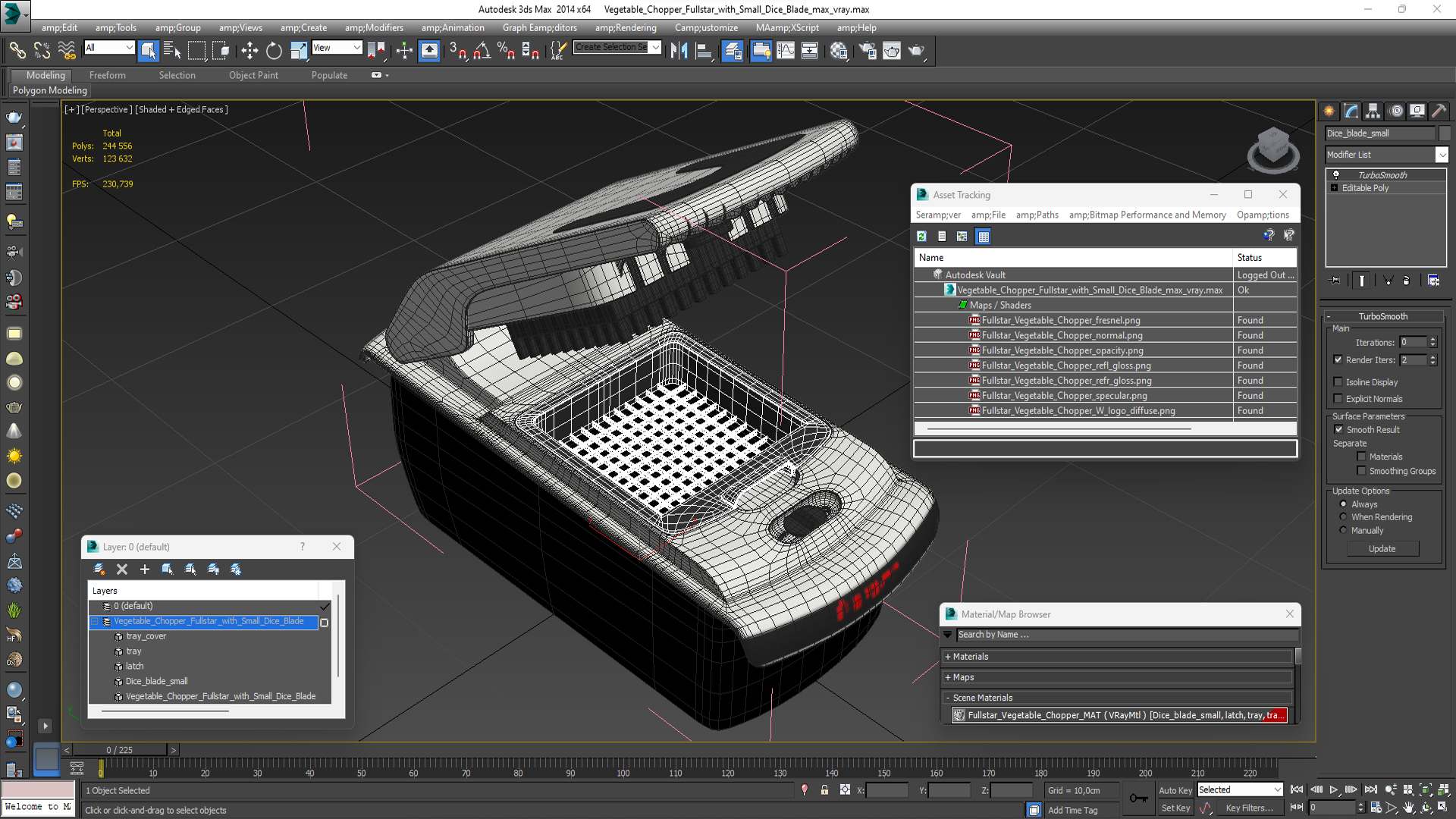Open the Align tool
Viewport: 1456px width, 819px height.
pos(704,51)
